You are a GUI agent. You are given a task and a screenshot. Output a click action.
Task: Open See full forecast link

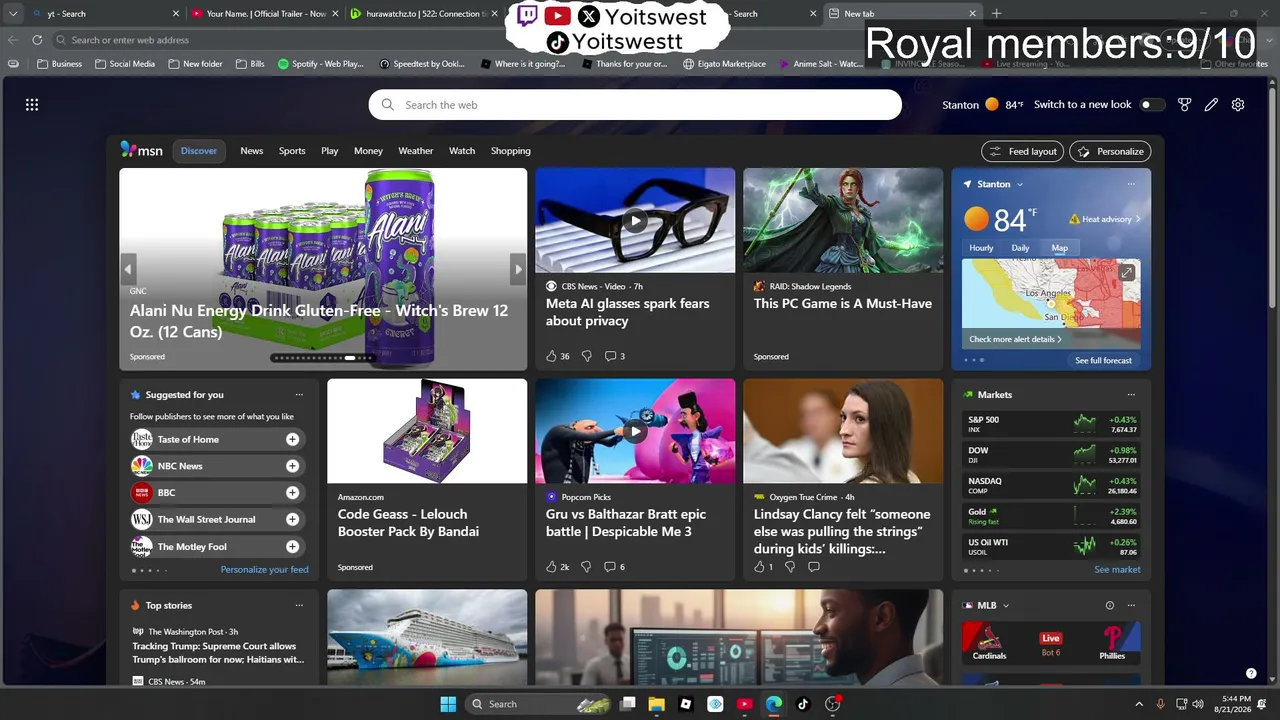coord(1103,360)
